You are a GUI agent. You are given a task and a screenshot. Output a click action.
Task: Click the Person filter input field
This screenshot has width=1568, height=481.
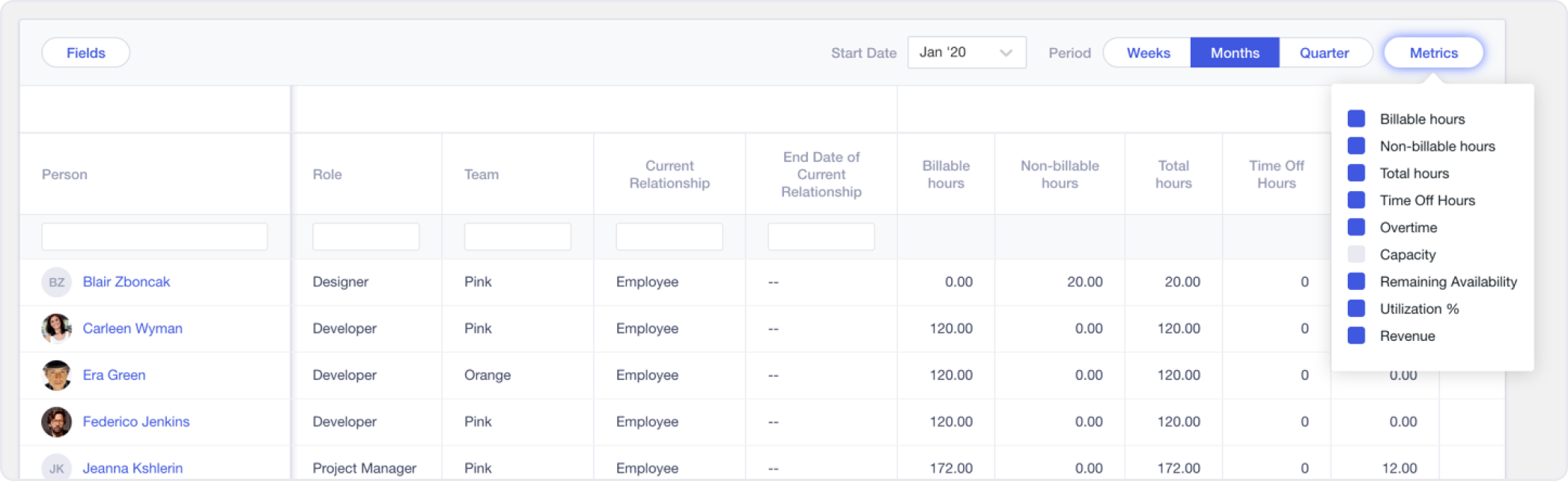pyautogui.click(x=154, y=237)
